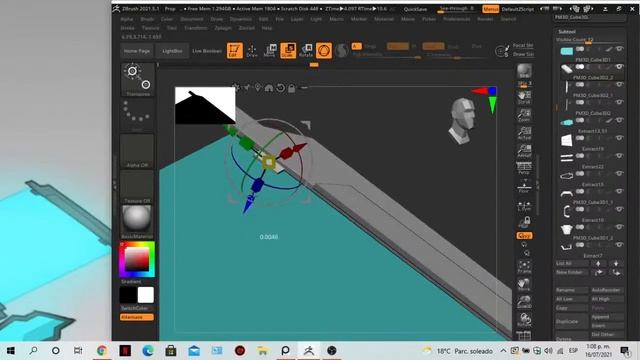Toggle eye beside cup-shaped subtool thumbnail

click(x=619, y=227)
